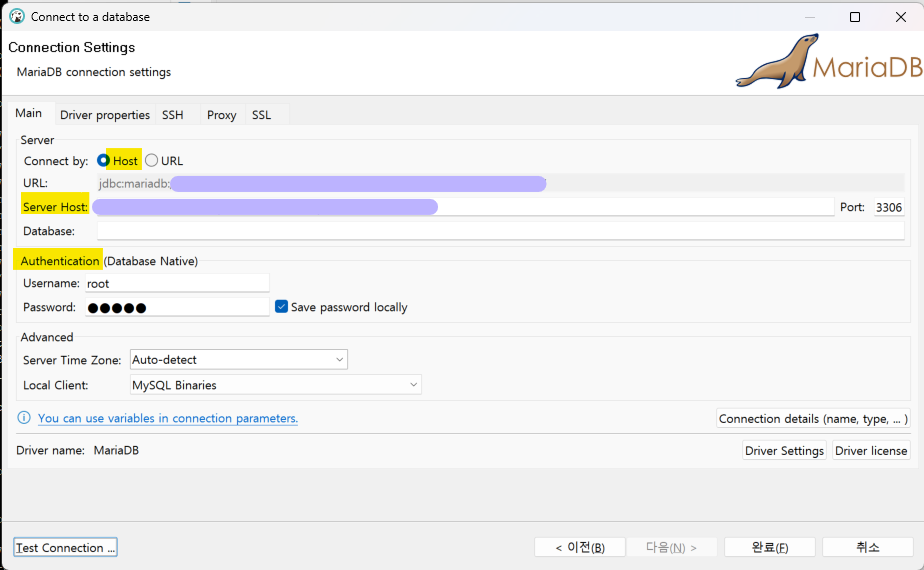This screenshot has height=570, width=924.
Task: Select the Host radio button
Action: coord(103,160)
